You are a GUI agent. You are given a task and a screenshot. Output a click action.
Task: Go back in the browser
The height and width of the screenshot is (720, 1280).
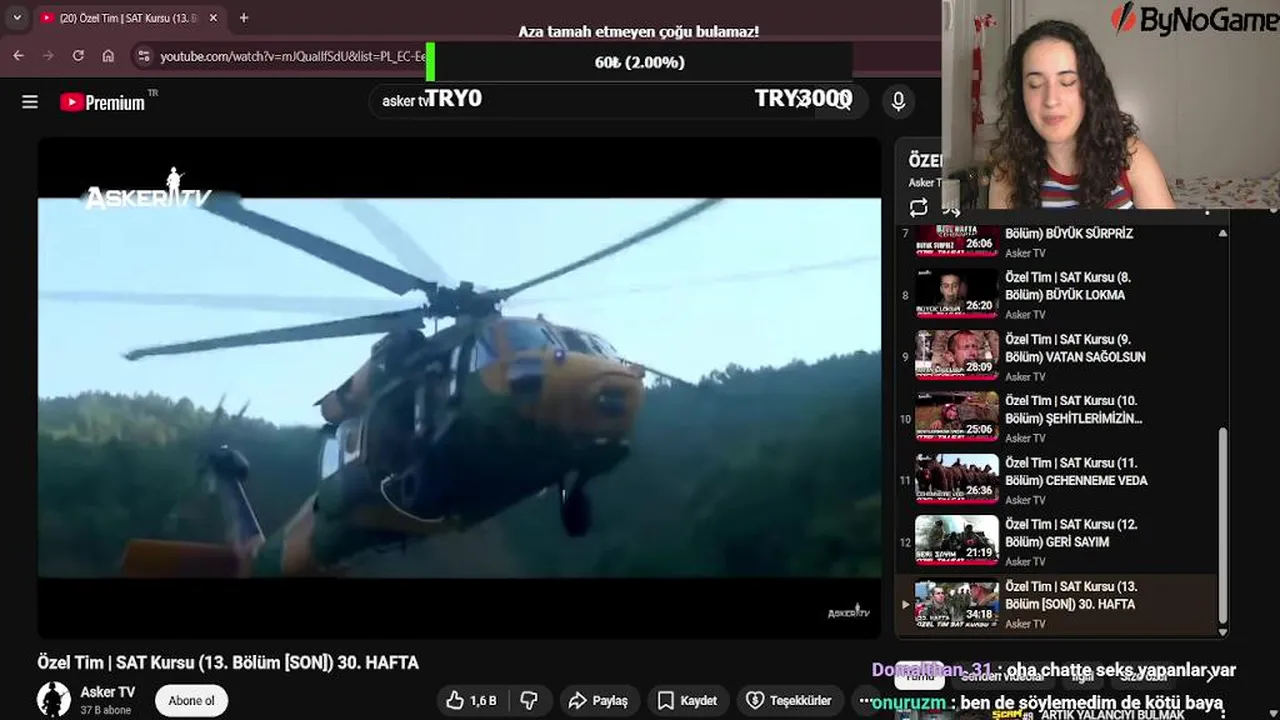click(18, 56)
